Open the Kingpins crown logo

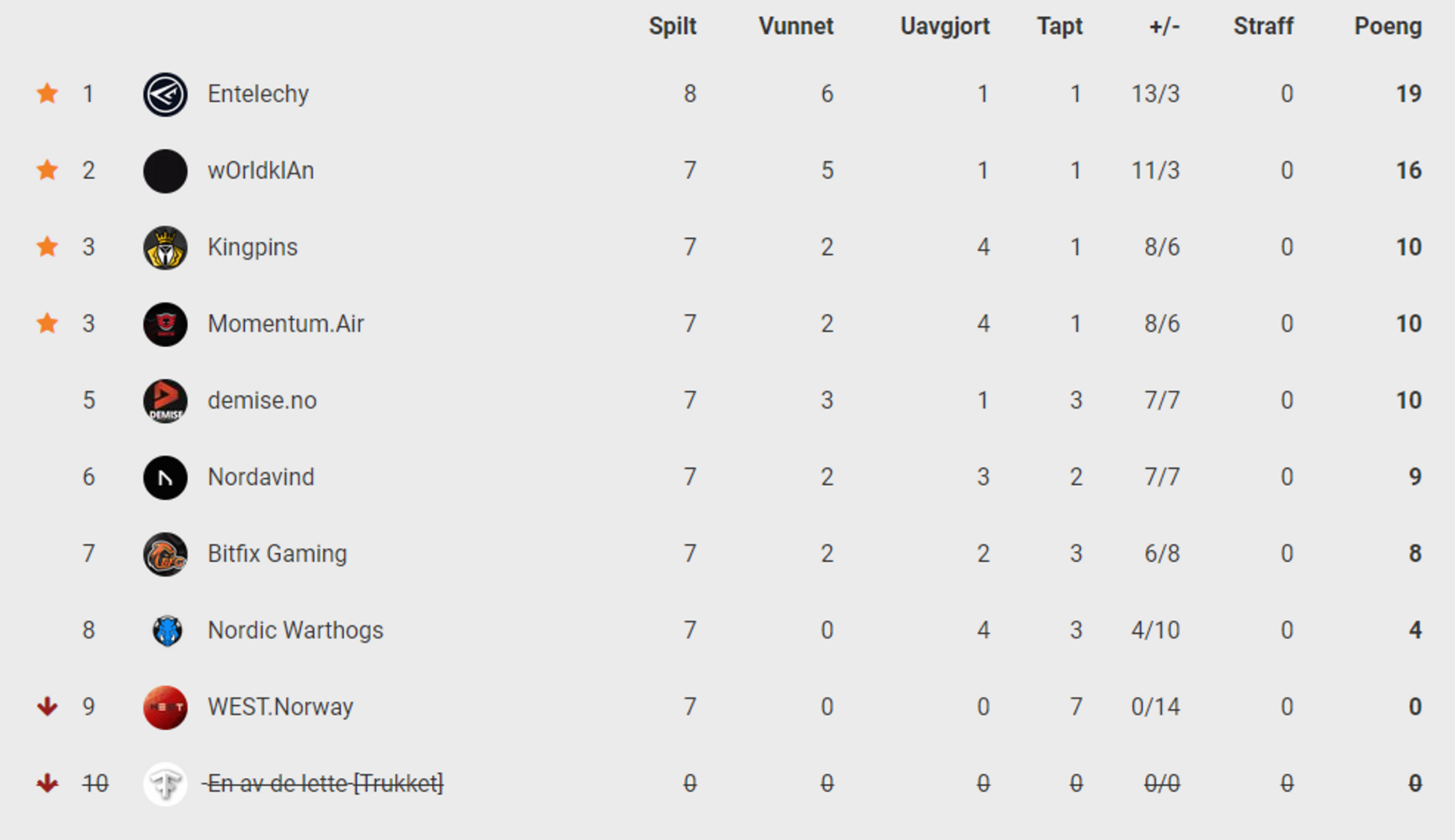tap(165, 247)
